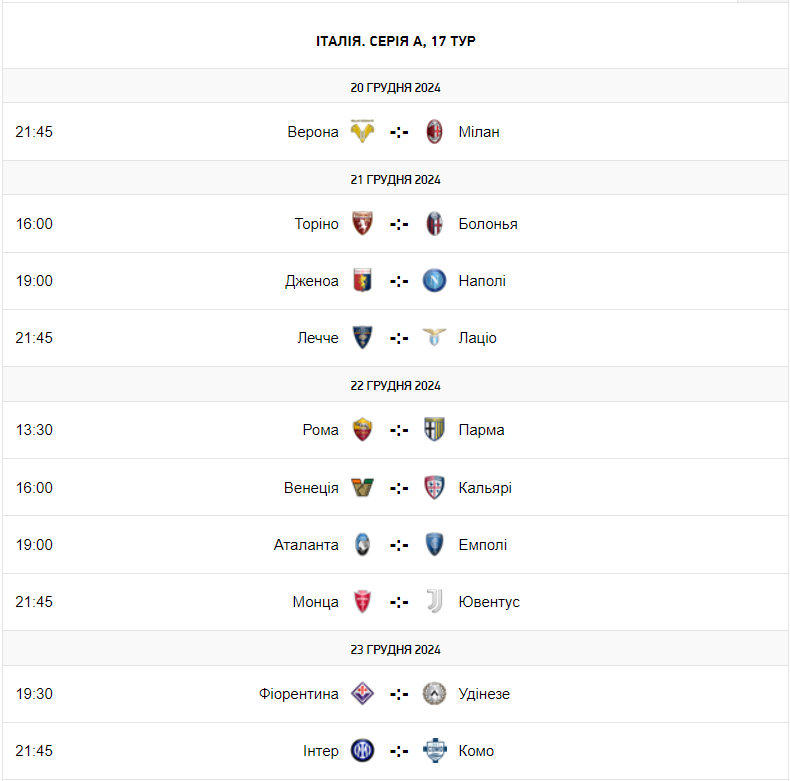Screen dimensions: 790x781
Task: Click the Удінезе team name
Action: (x=484, y=694)
